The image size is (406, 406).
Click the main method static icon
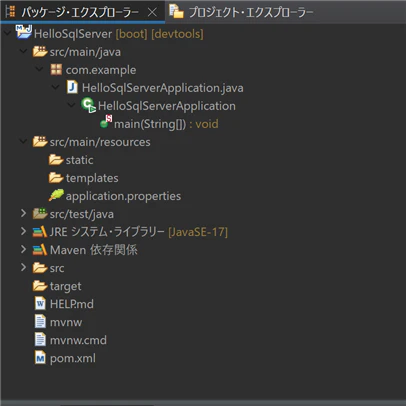coord(106,122)
